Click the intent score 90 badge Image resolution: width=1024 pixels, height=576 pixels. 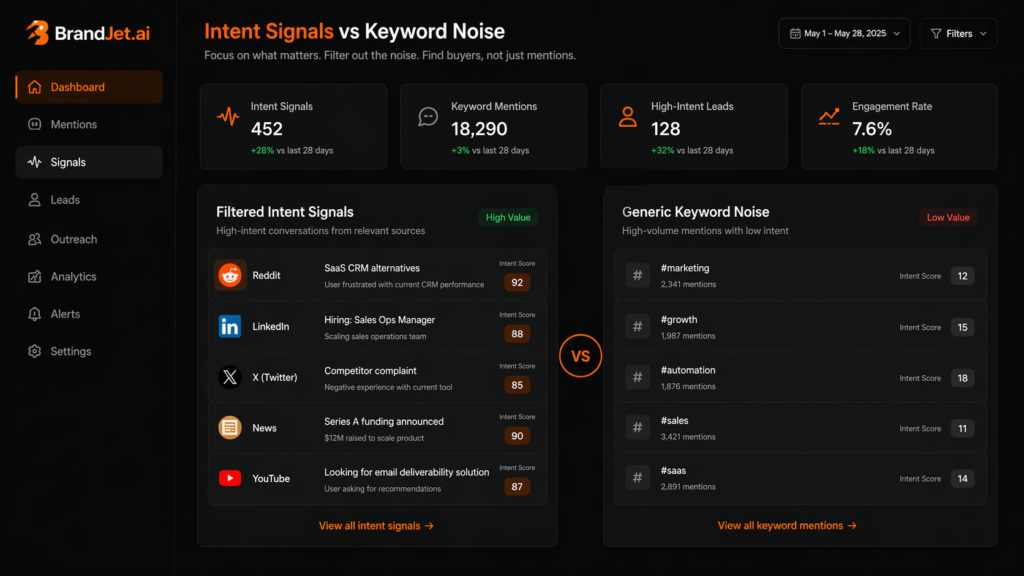(x=517, y=436)
